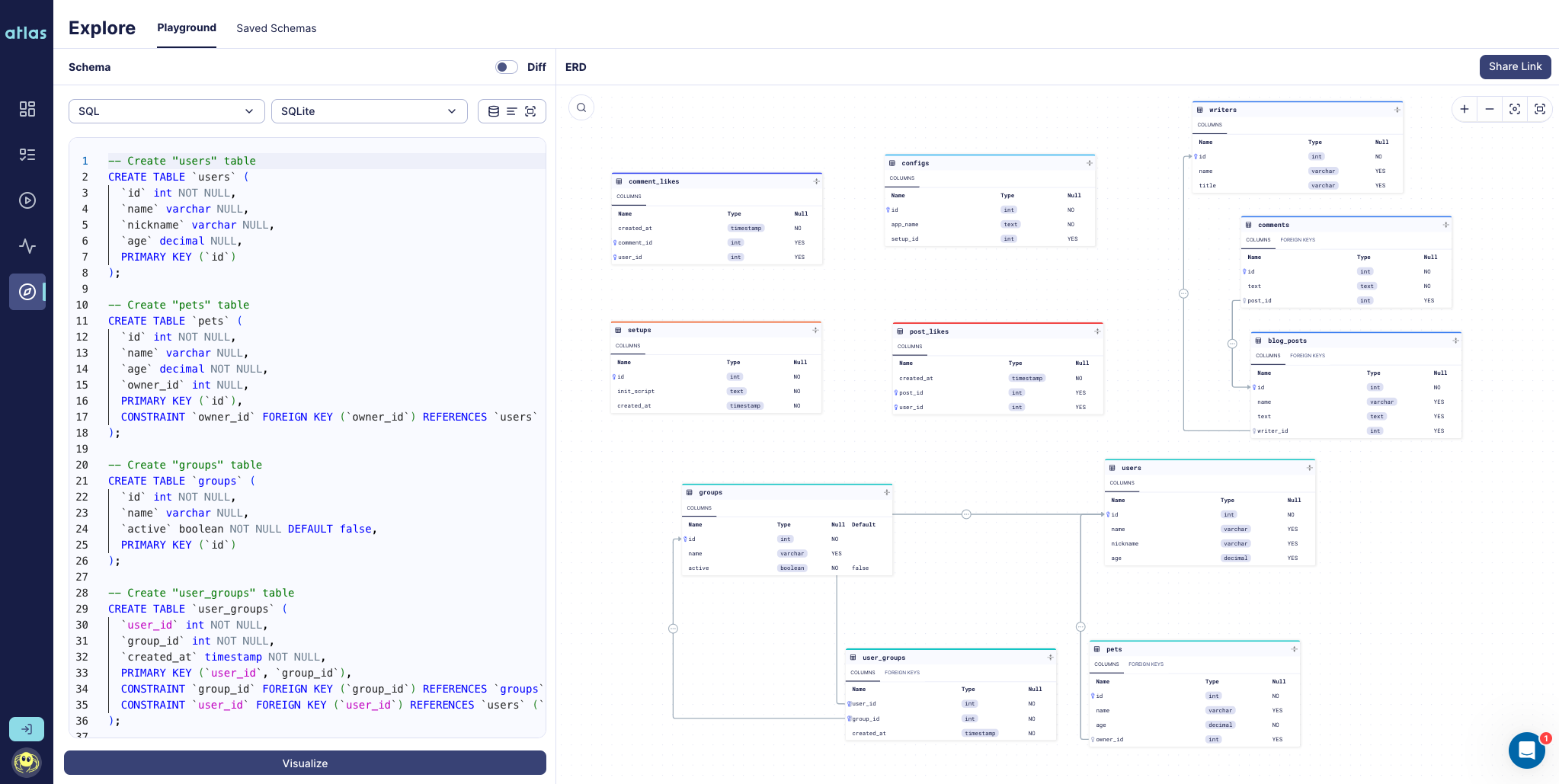Open the SQLite dialect dropdown
The image size is (1559, 784).
pos(369,110)
